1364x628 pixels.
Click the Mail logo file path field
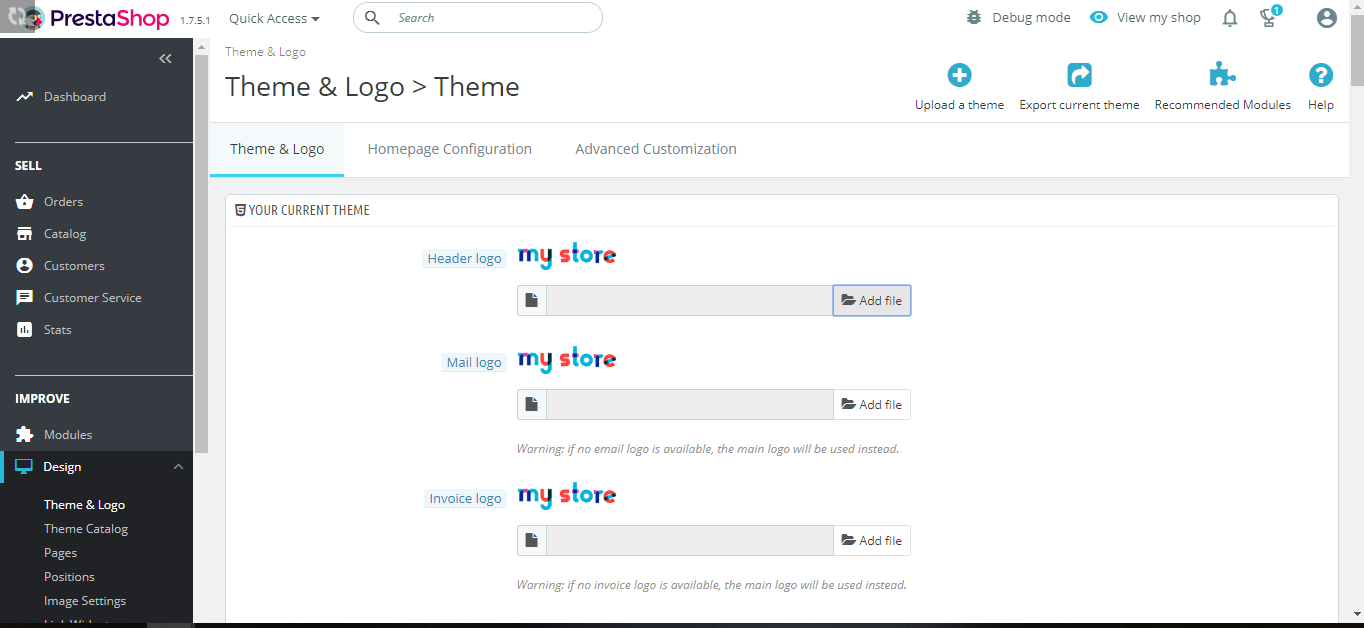point(690,405)
